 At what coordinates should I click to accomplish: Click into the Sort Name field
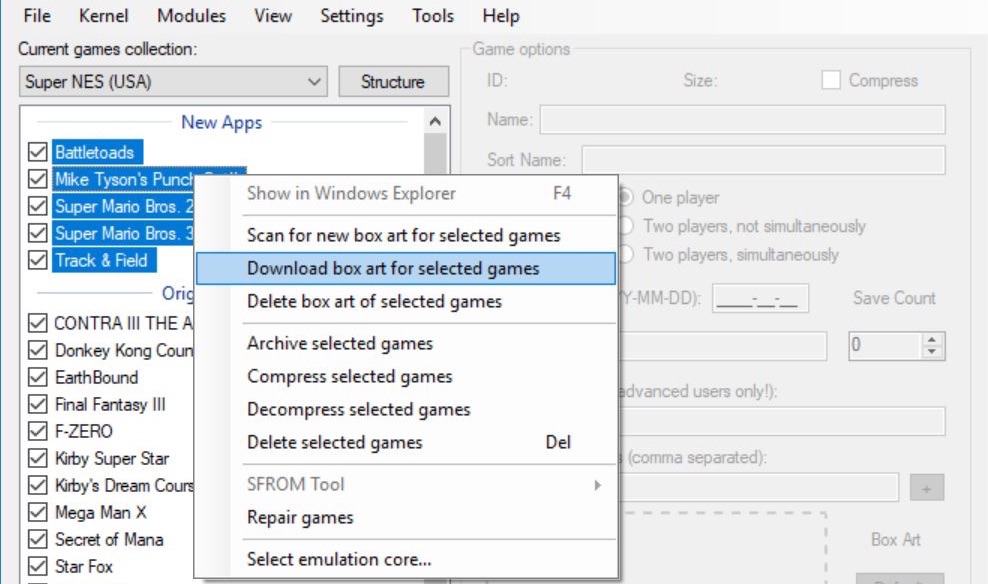(763, 160)
